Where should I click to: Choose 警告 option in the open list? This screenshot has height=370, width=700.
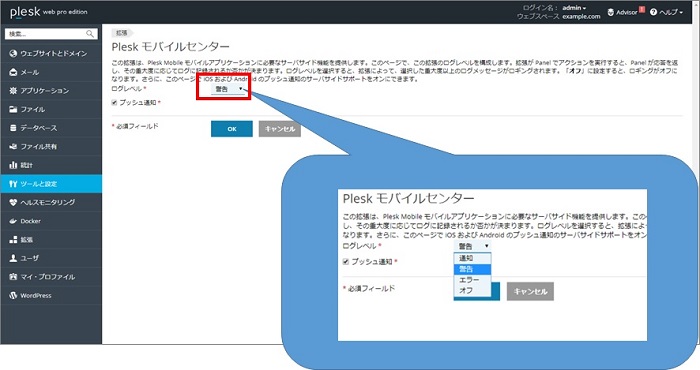(472, 269)
